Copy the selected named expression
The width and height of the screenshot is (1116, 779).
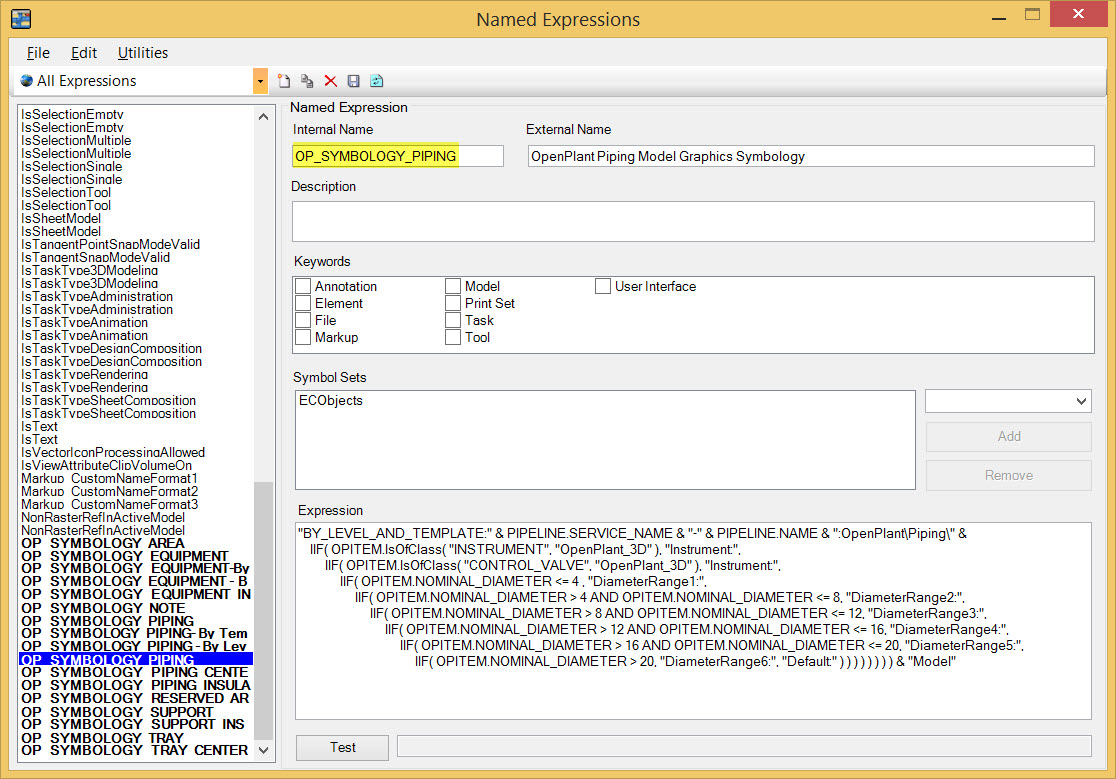click(x=307, y=81)
